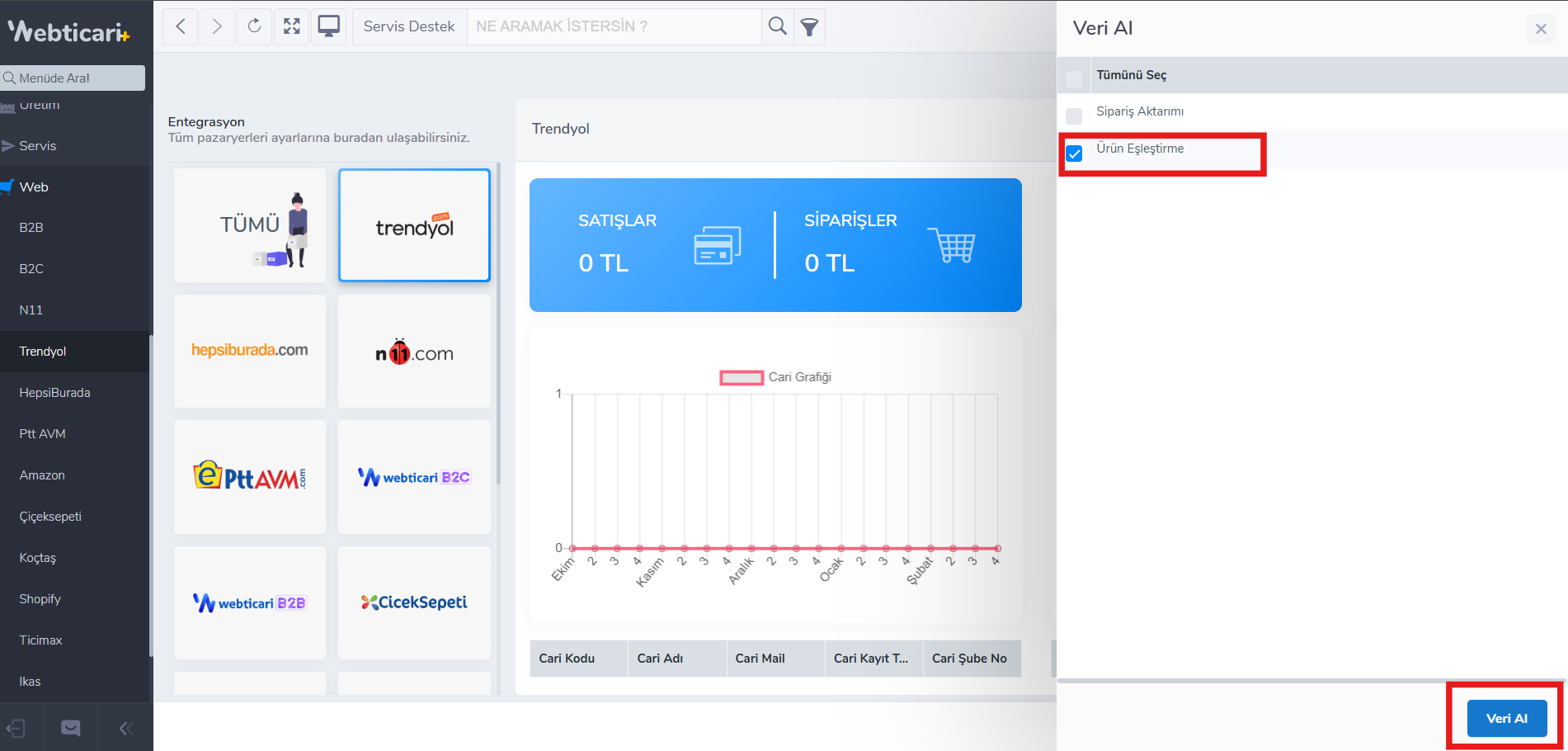This screenshot has height=751, width=1568.
Task: Click the back navigation arrow icon
Action: tap(181, 26)
